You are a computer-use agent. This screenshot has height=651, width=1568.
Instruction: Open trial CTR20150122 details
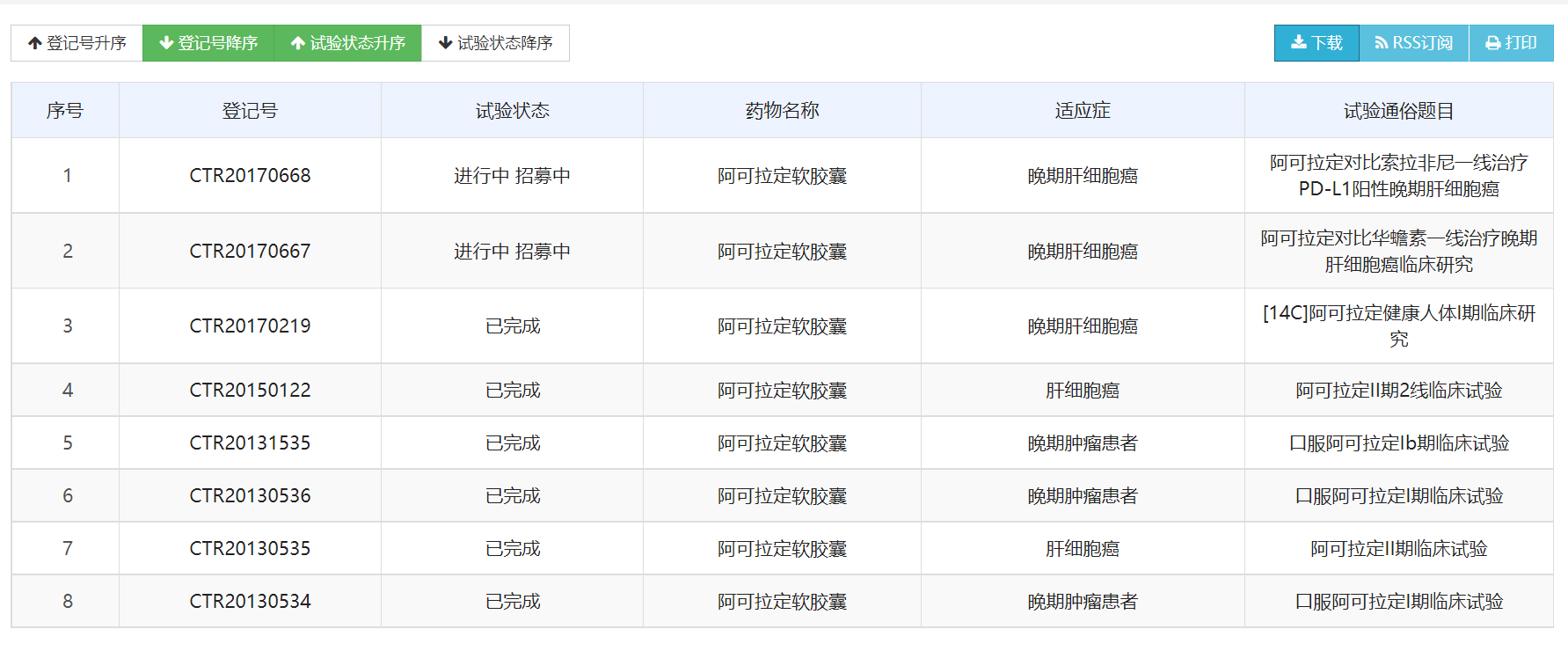[250, 391]
